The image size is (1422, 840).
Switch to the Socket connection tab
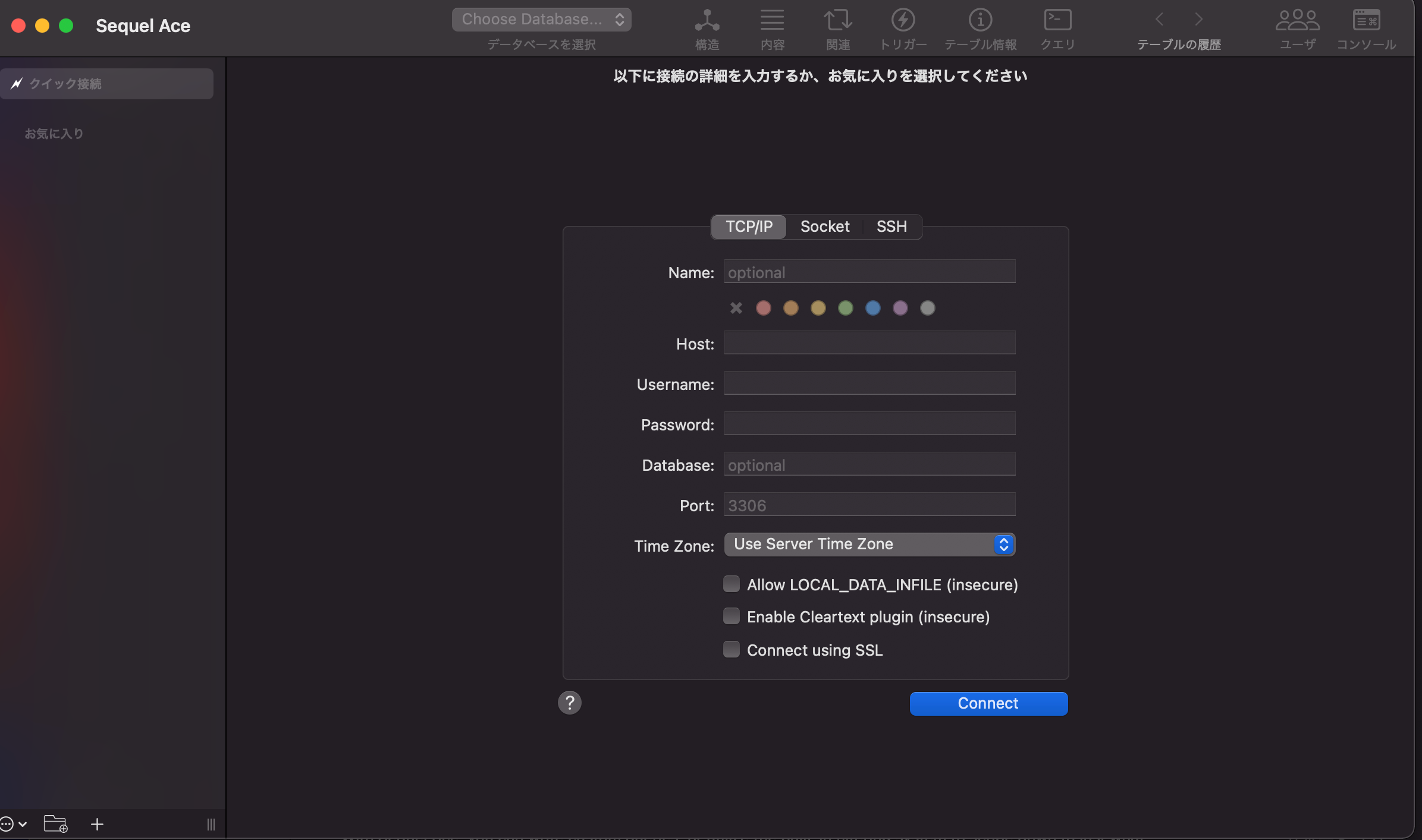824,226
